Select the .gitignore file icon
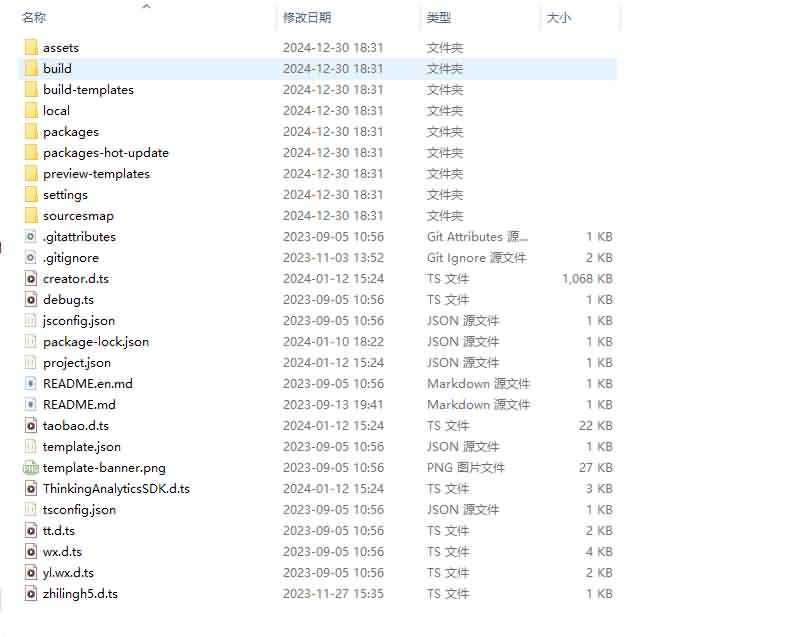 pyautogui.click(x=30, y=257)
